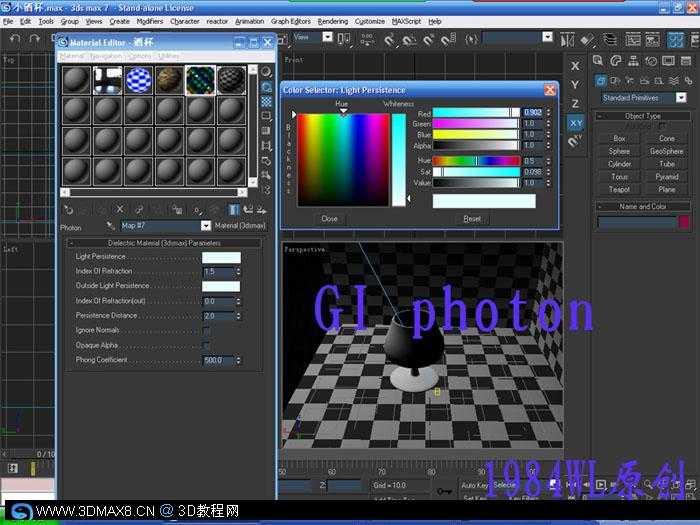
Task: Click Close in Color Selector
Action: tap(329, 219)
